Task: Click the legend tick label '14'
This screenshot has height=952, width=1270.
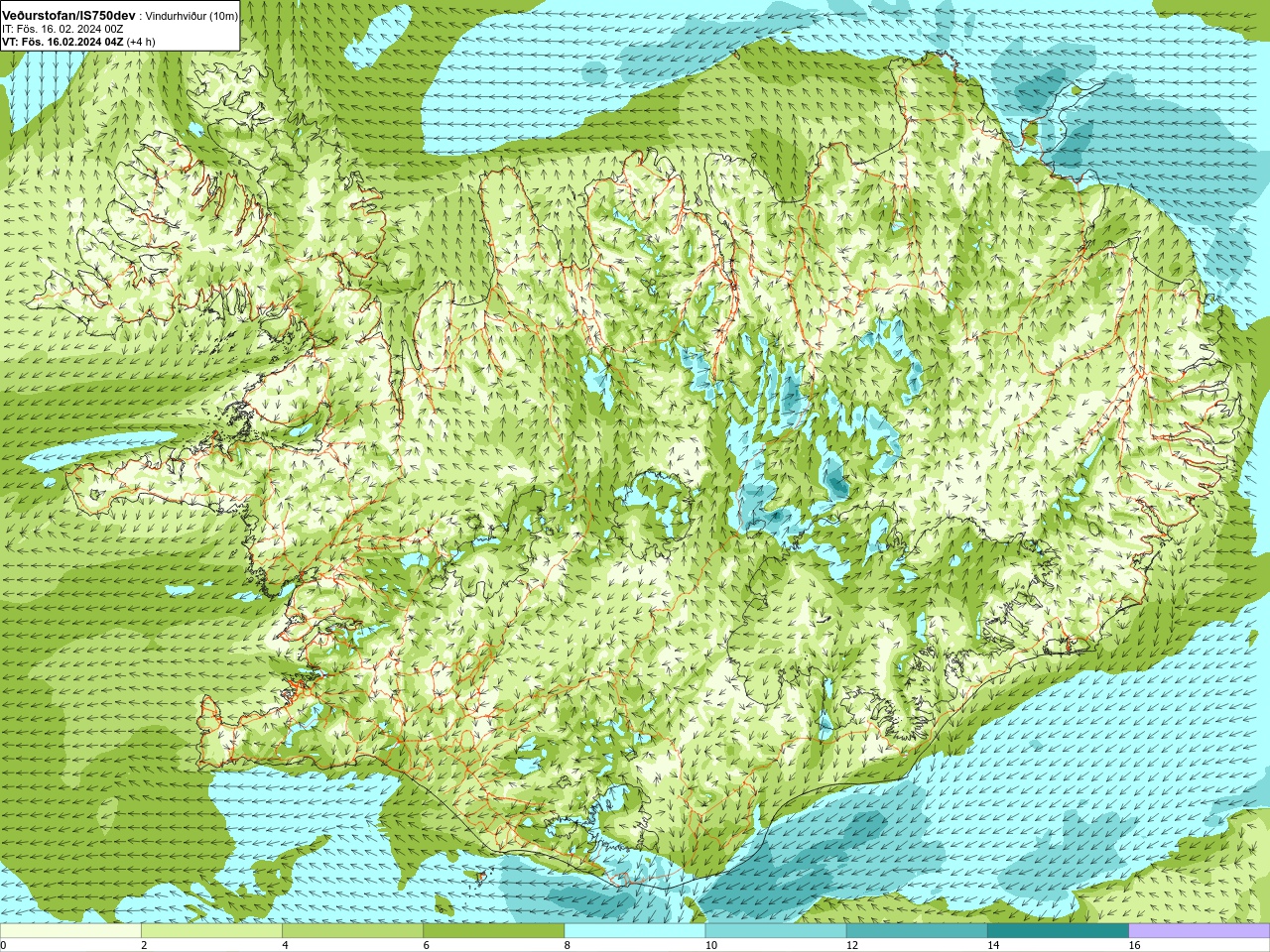Action: pos(993,945)
